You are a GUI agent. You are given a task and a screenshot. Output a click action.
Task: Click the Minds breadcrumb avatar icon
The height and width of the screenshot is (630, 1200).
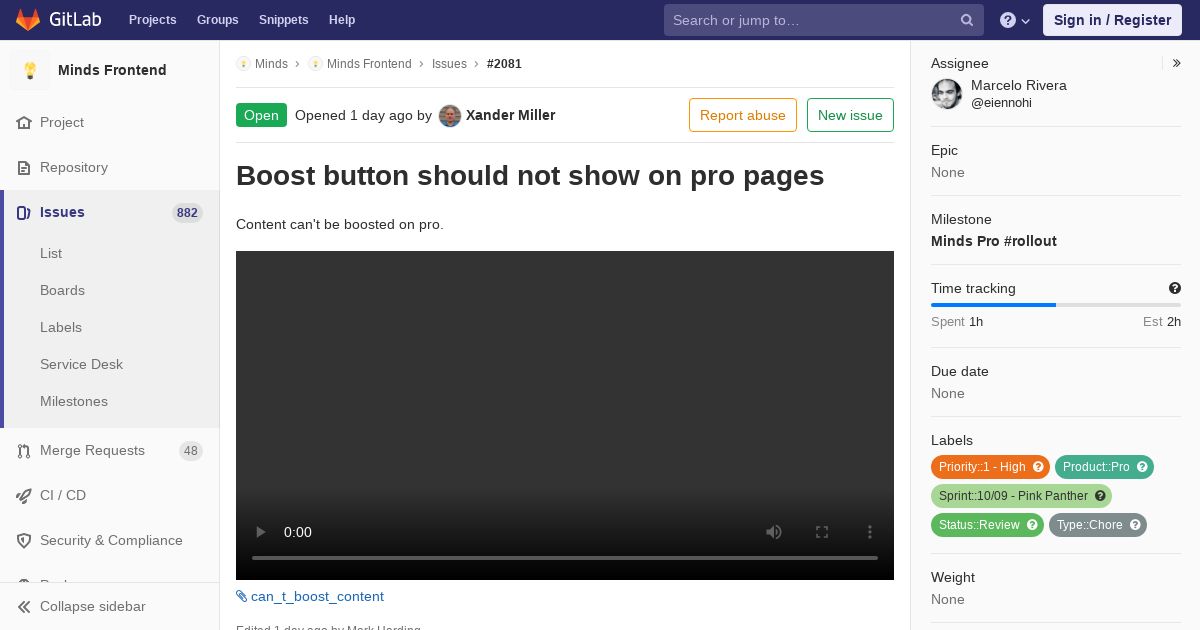pos(243,64)
